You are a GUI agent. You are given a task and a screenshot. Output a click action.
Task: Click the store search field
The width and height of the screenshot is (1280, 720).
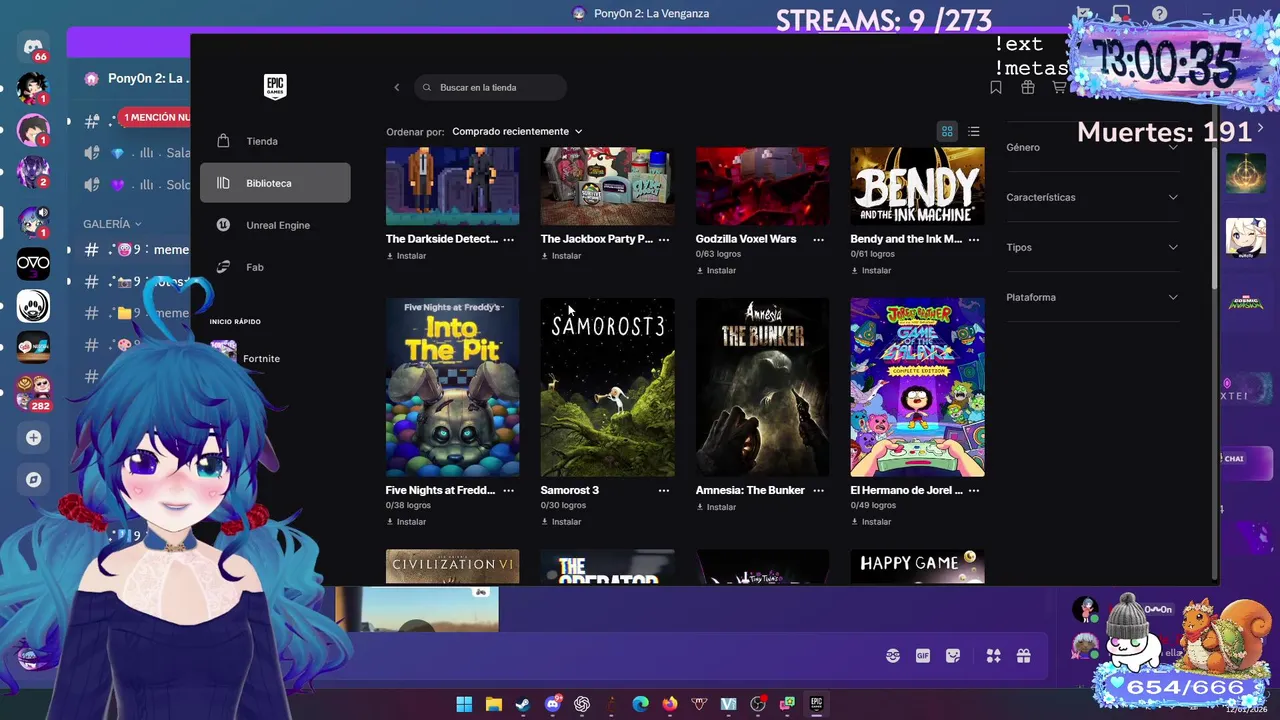(x=491, y=87)
